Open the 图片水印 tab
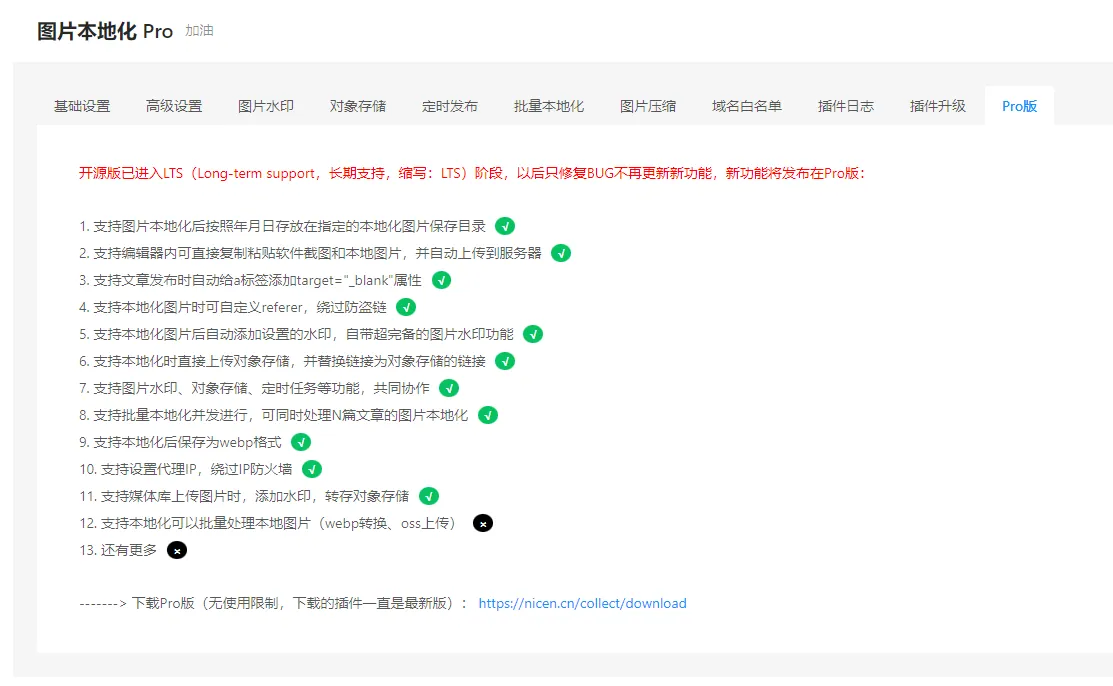The image size is (1113, 686). tap(266, 106)
